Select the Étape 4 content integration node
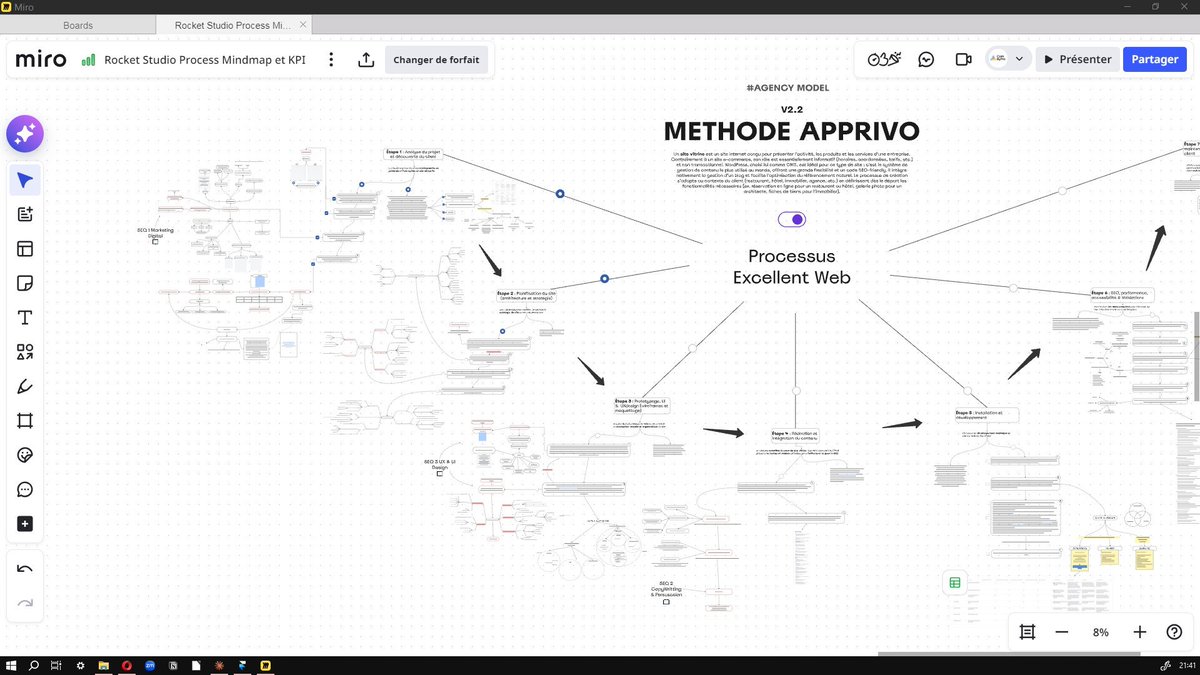Viewport: 1200px width, 675px height. pos(795,436)
